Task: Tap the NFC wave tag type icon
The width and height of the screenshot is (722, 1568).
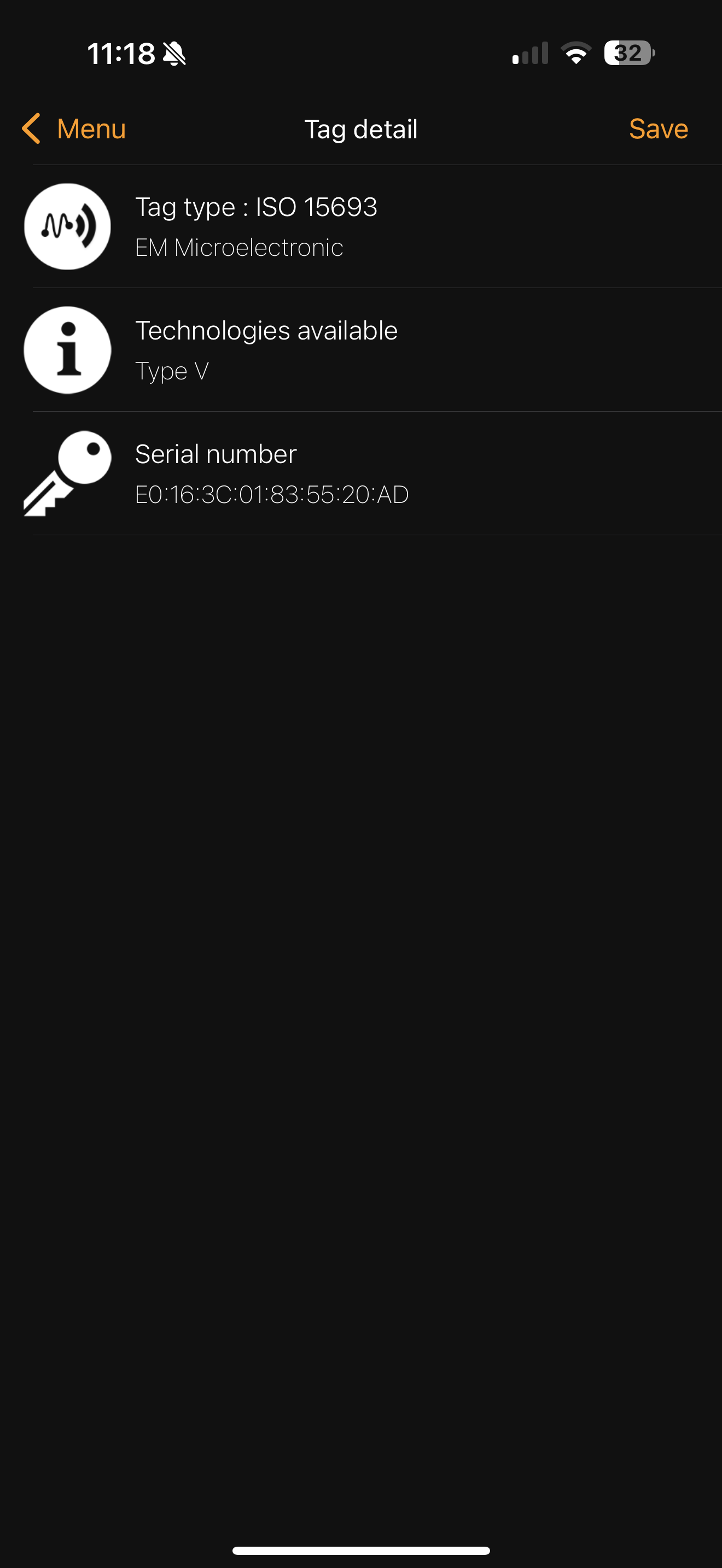Action: click(68, 226)
